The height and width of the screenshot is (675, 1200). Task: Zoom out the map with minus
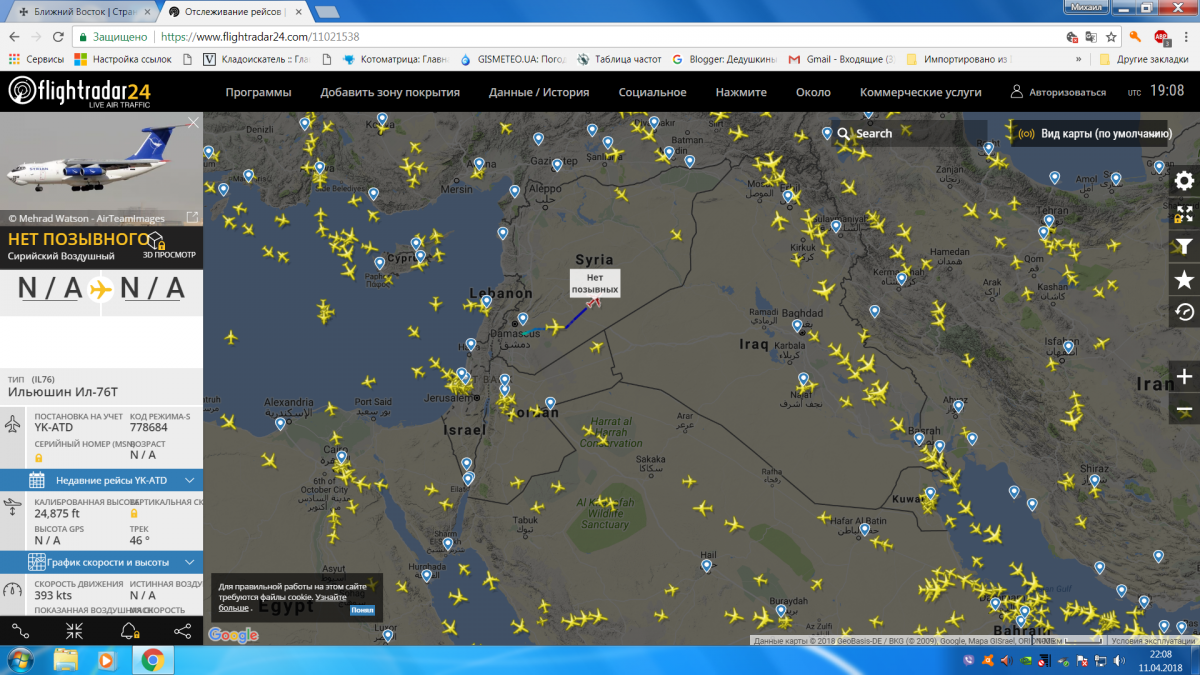coord(1184,411)
